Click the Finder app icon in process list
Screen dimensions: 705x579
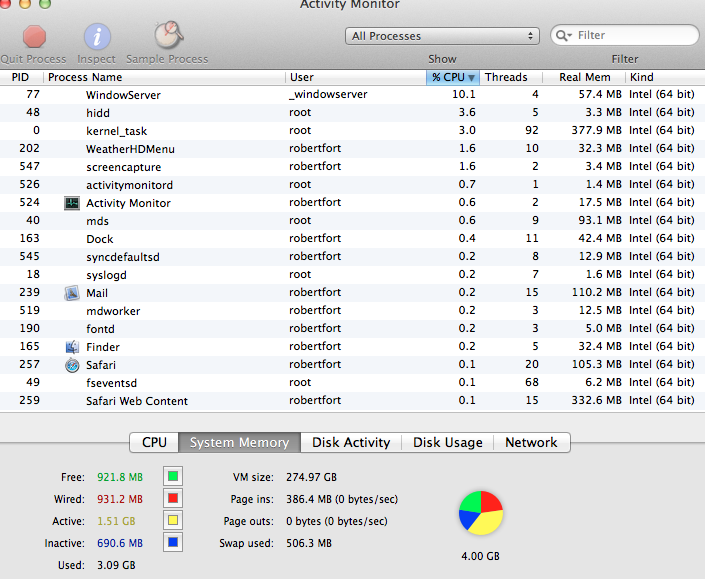click(x=72, y=347)
